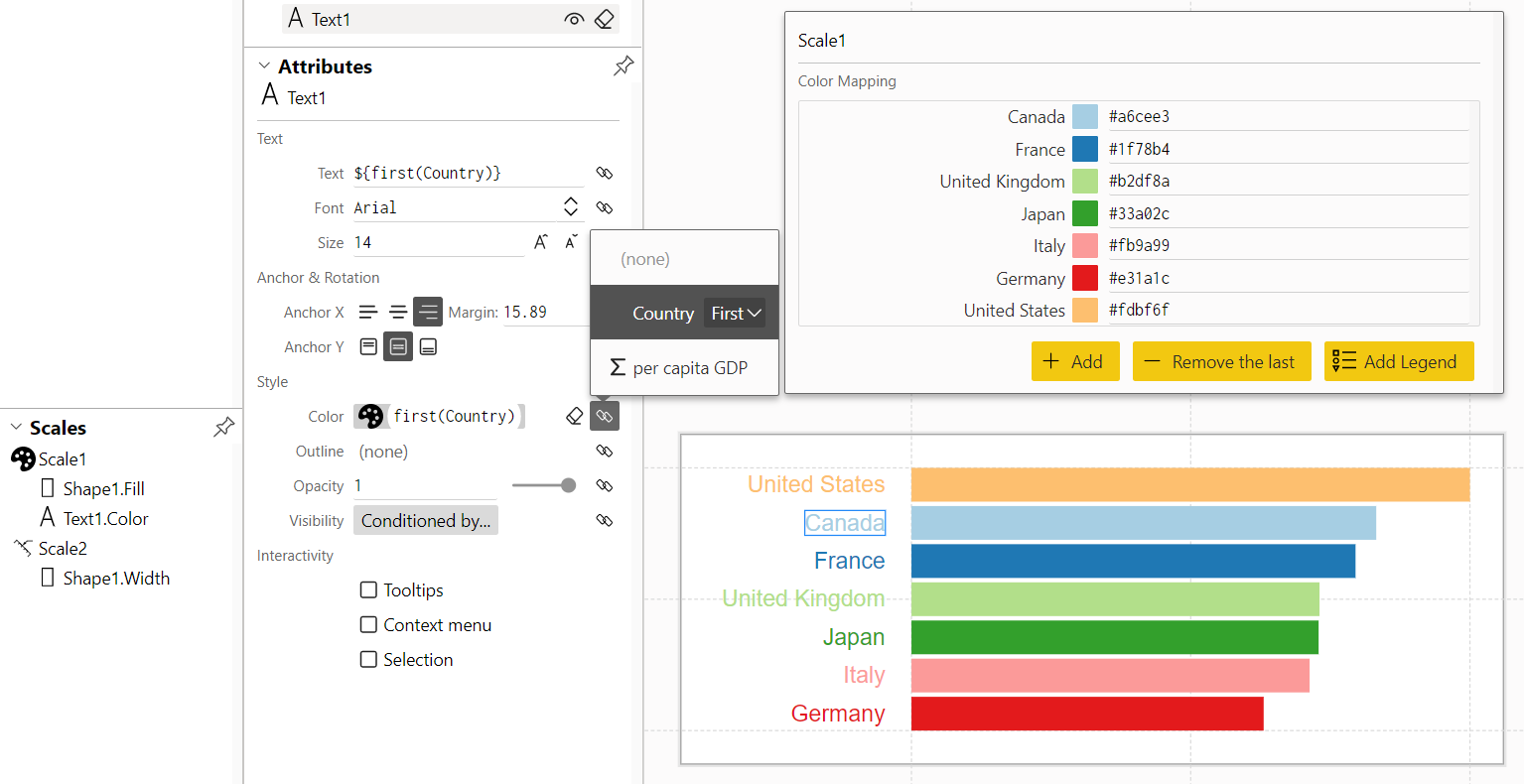Click the Opacity slider handle
This screenshot has height=784, width=1524.
pos(568,485)
